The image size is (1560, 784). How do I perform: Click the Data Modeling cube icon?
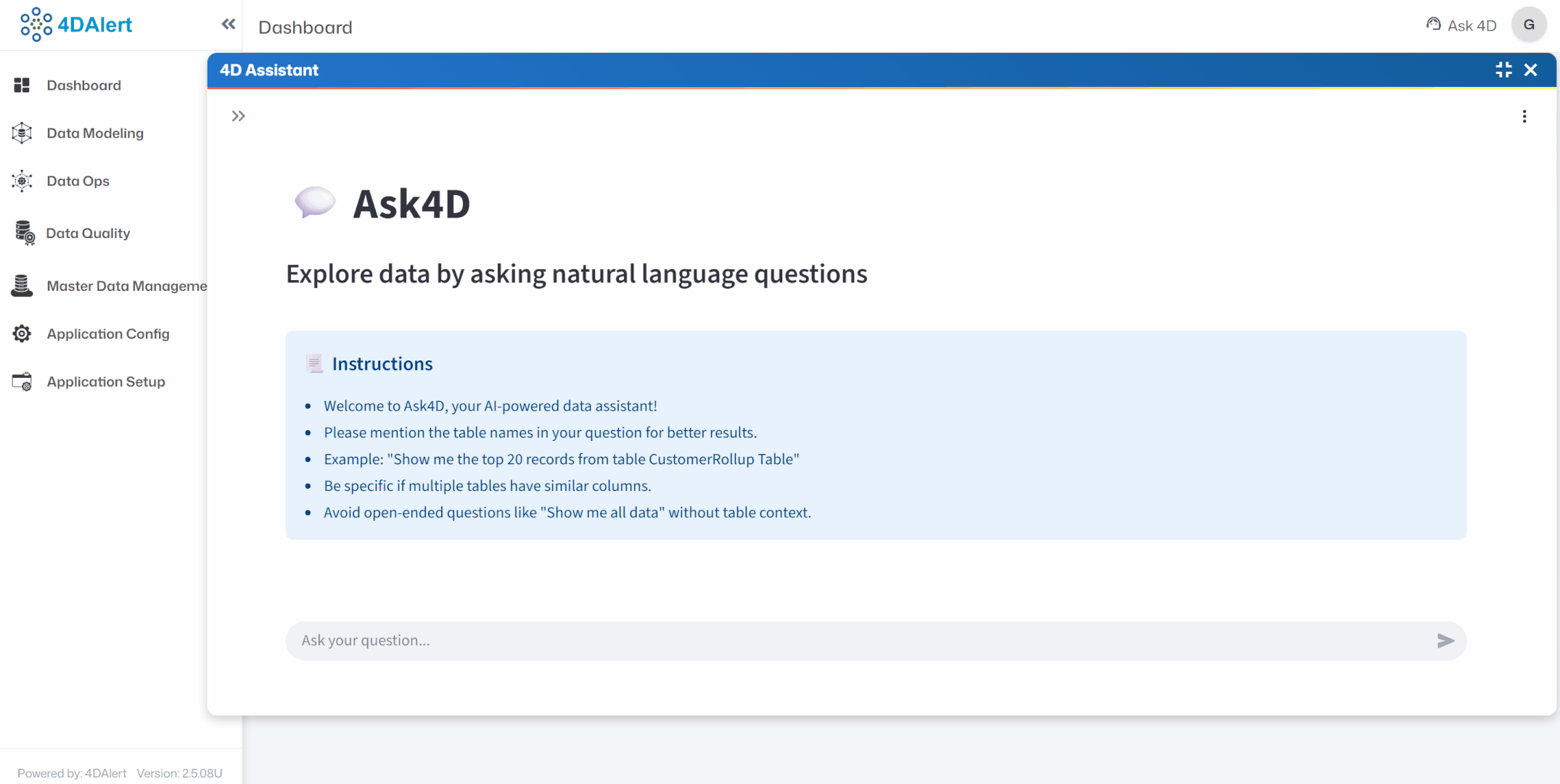pos(22,133)
